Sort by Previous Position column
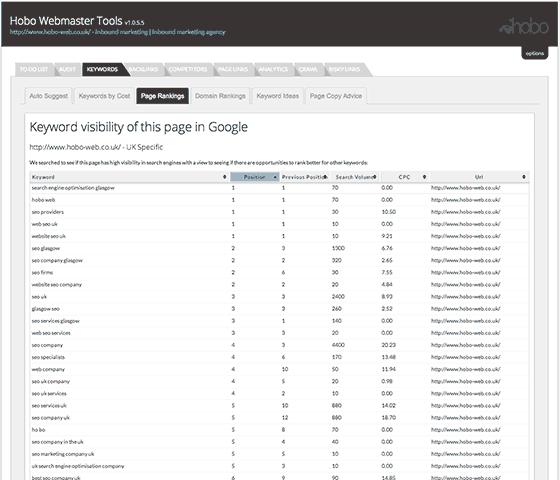 (305, 177)
